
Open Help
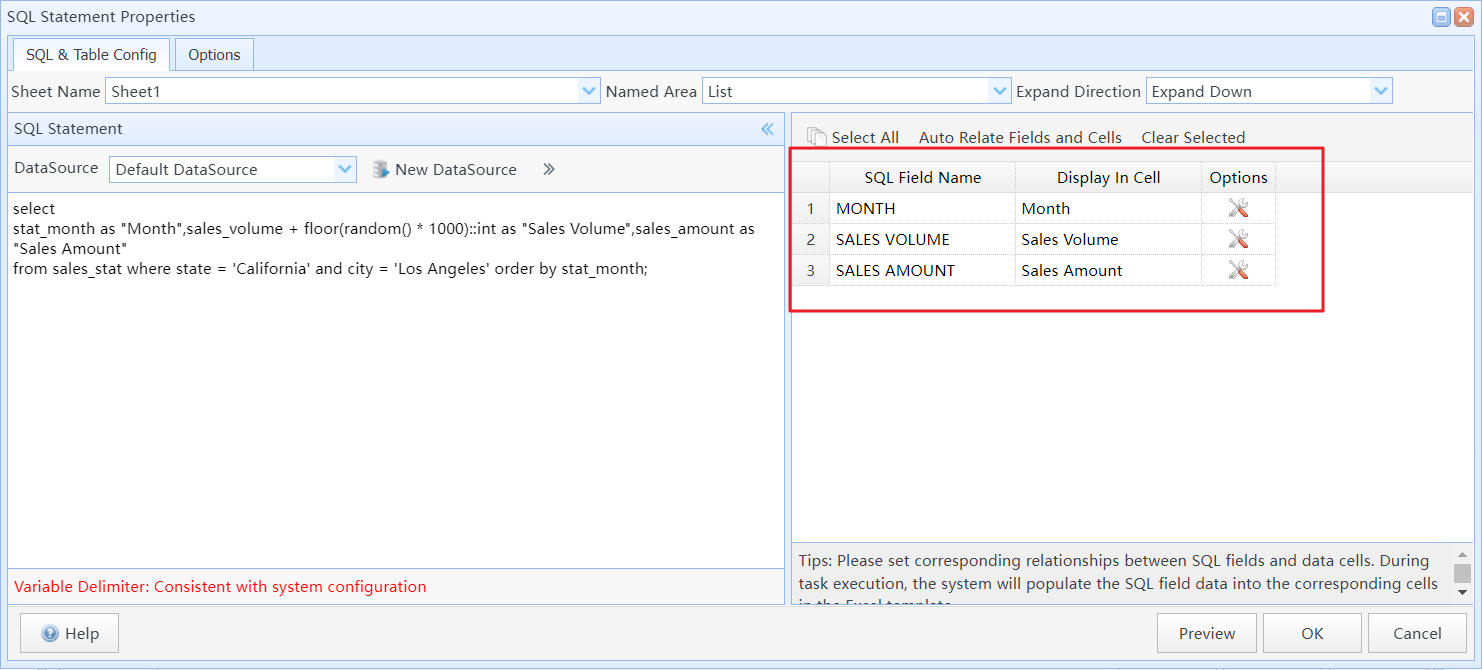click(x=70, y=633)
